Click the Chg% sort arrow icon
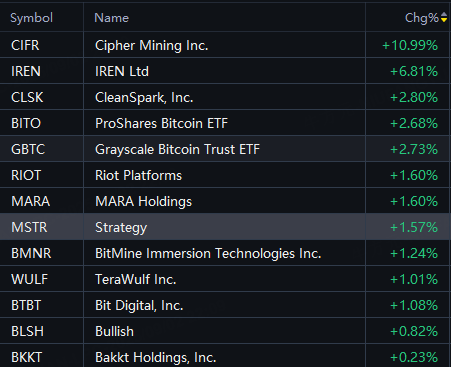This screenshot has height=367, width=451. pos(444,17)
